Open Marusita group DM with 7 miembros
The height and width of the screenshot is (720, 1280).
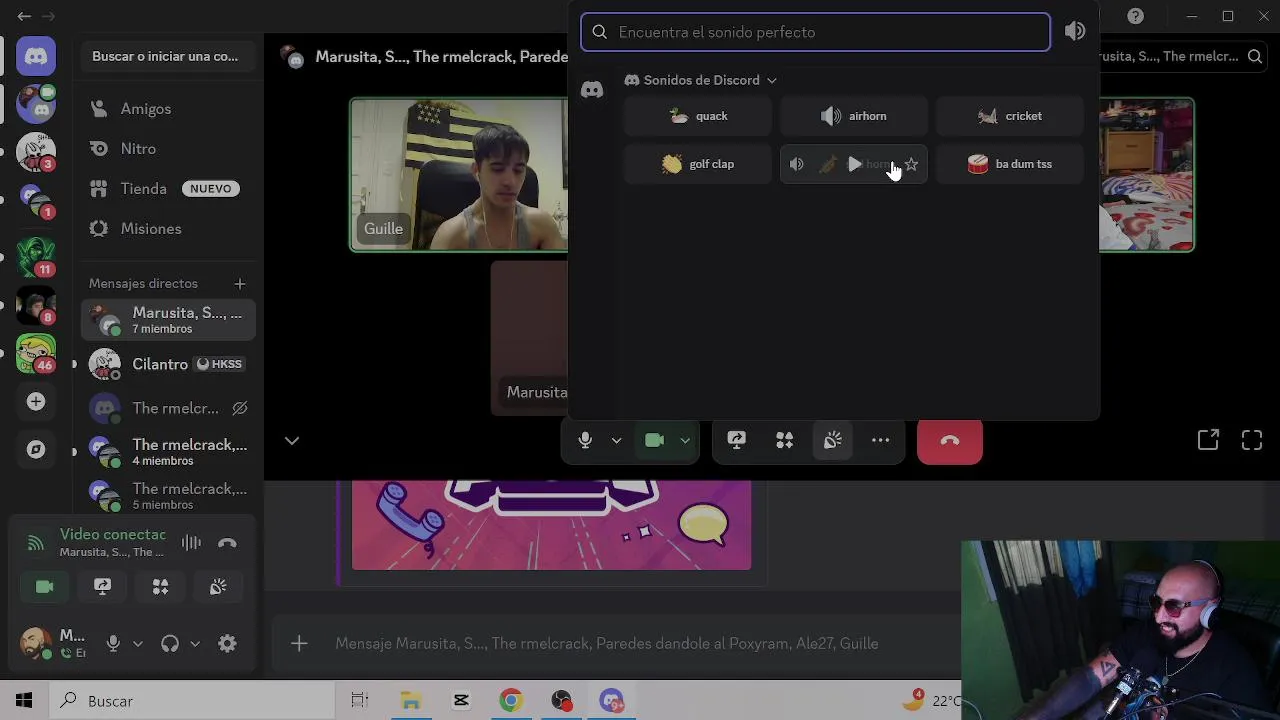pos(168,320)
